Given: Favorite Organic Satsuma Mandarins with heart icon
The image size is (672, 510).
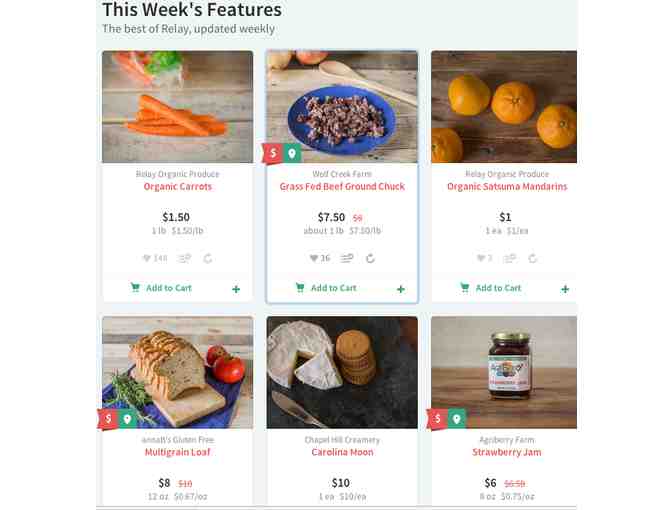Looking at the screenshot, I should pyautogui.click(x=478, y=258).
